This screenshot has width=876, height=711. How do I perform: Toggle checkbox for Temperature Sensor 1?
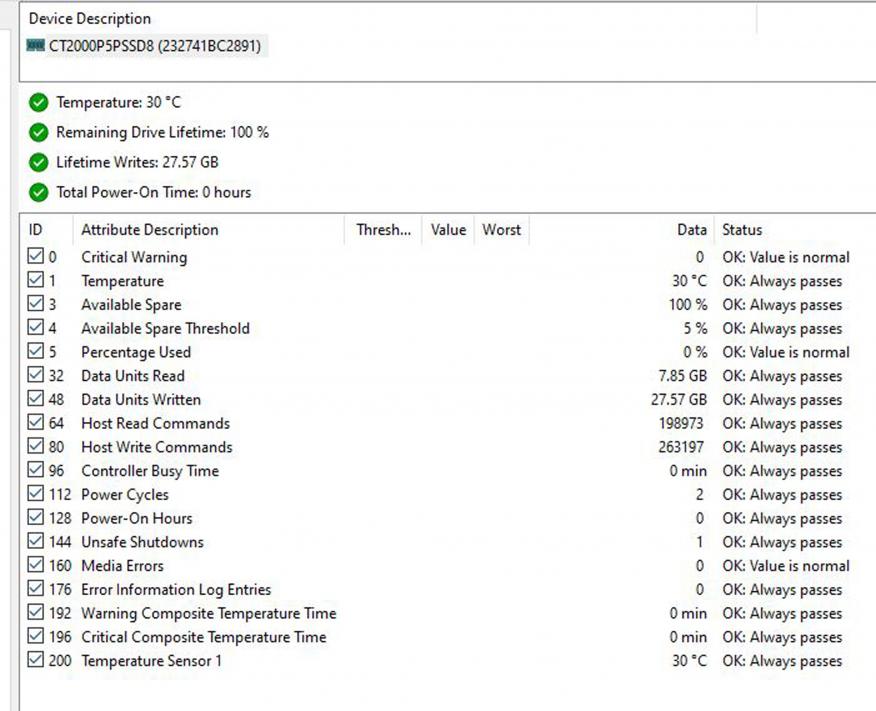(36, 661)
